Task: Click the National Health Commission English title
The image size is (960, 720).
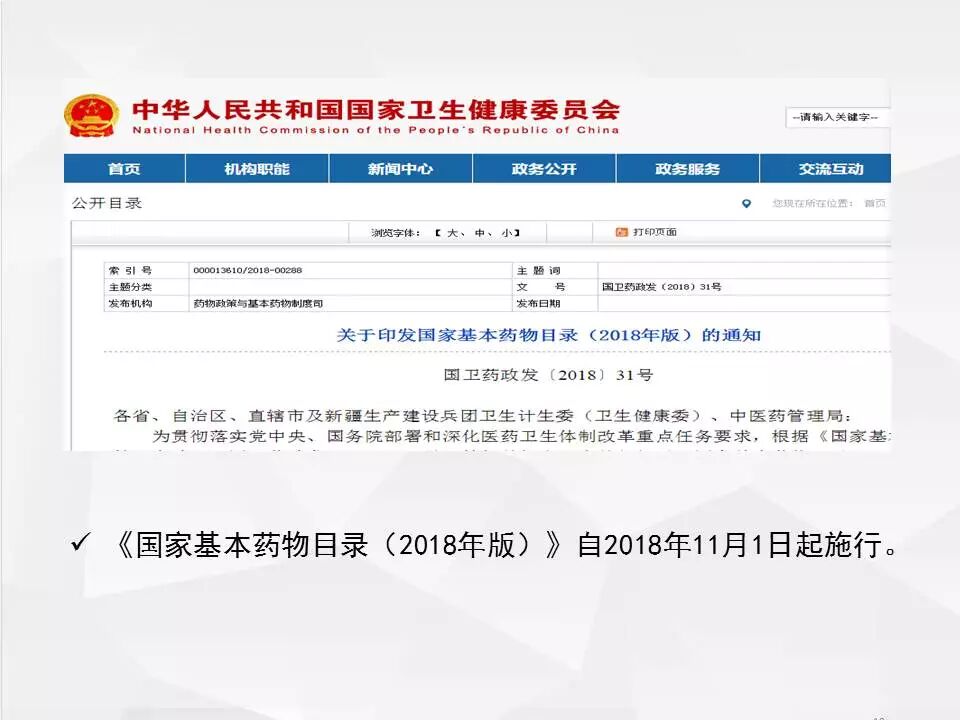Action: (x=375, y=130)
